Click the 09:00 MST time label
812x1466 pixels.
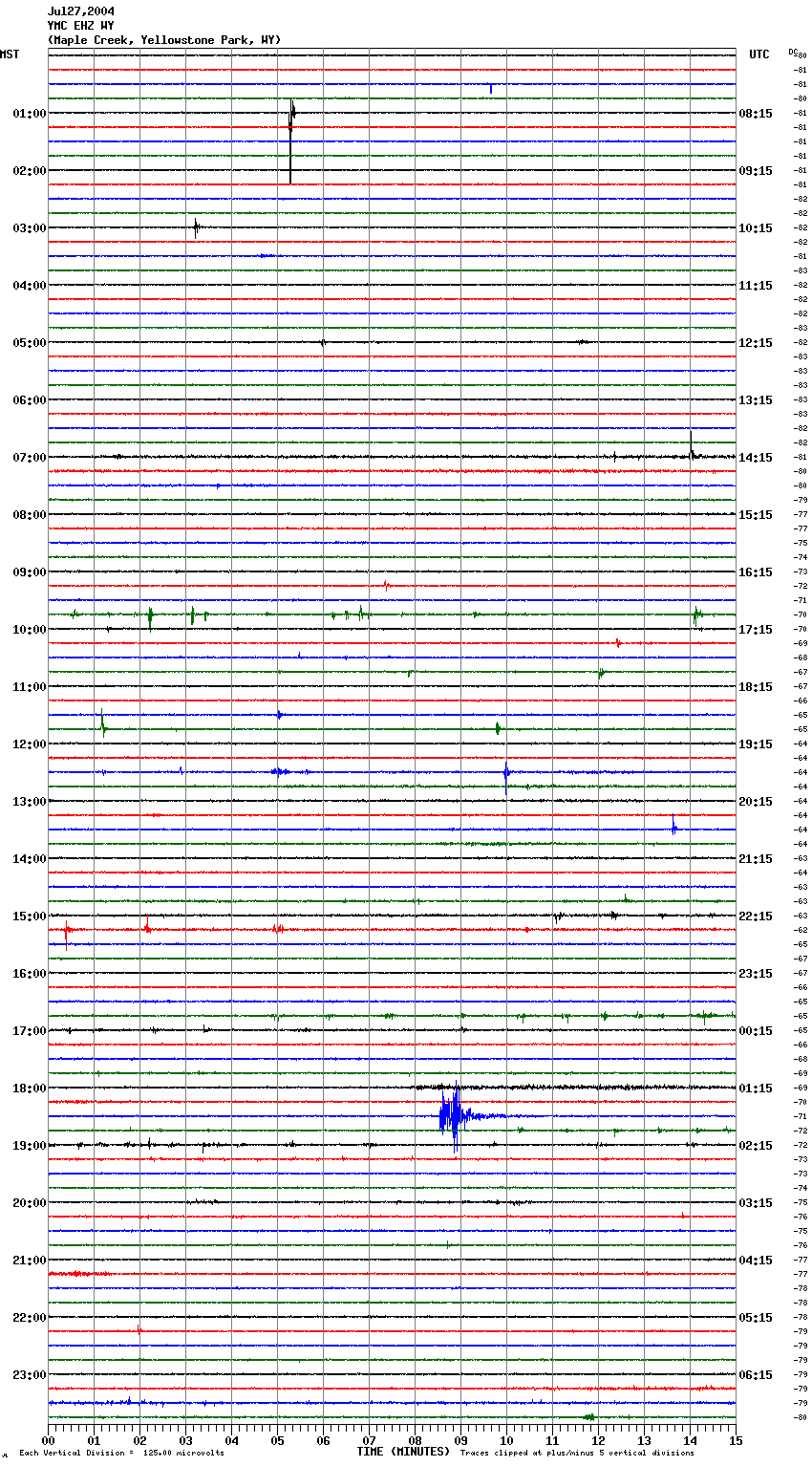pyautogui.click(x=30, y=572)
